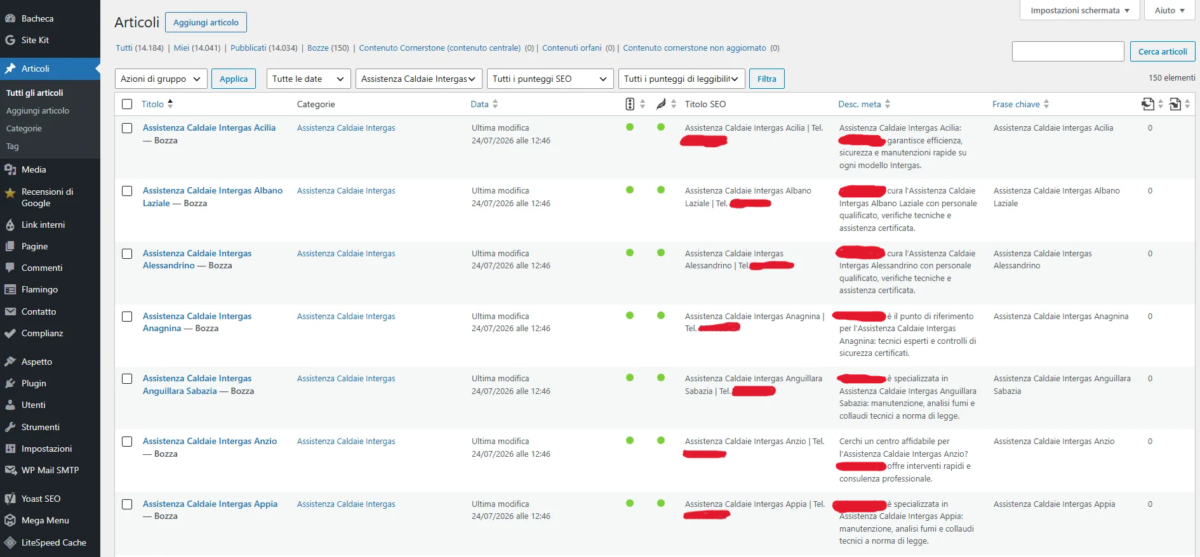
Task: Click the Cerca articoli button
Action: (x=1163, y=51)
